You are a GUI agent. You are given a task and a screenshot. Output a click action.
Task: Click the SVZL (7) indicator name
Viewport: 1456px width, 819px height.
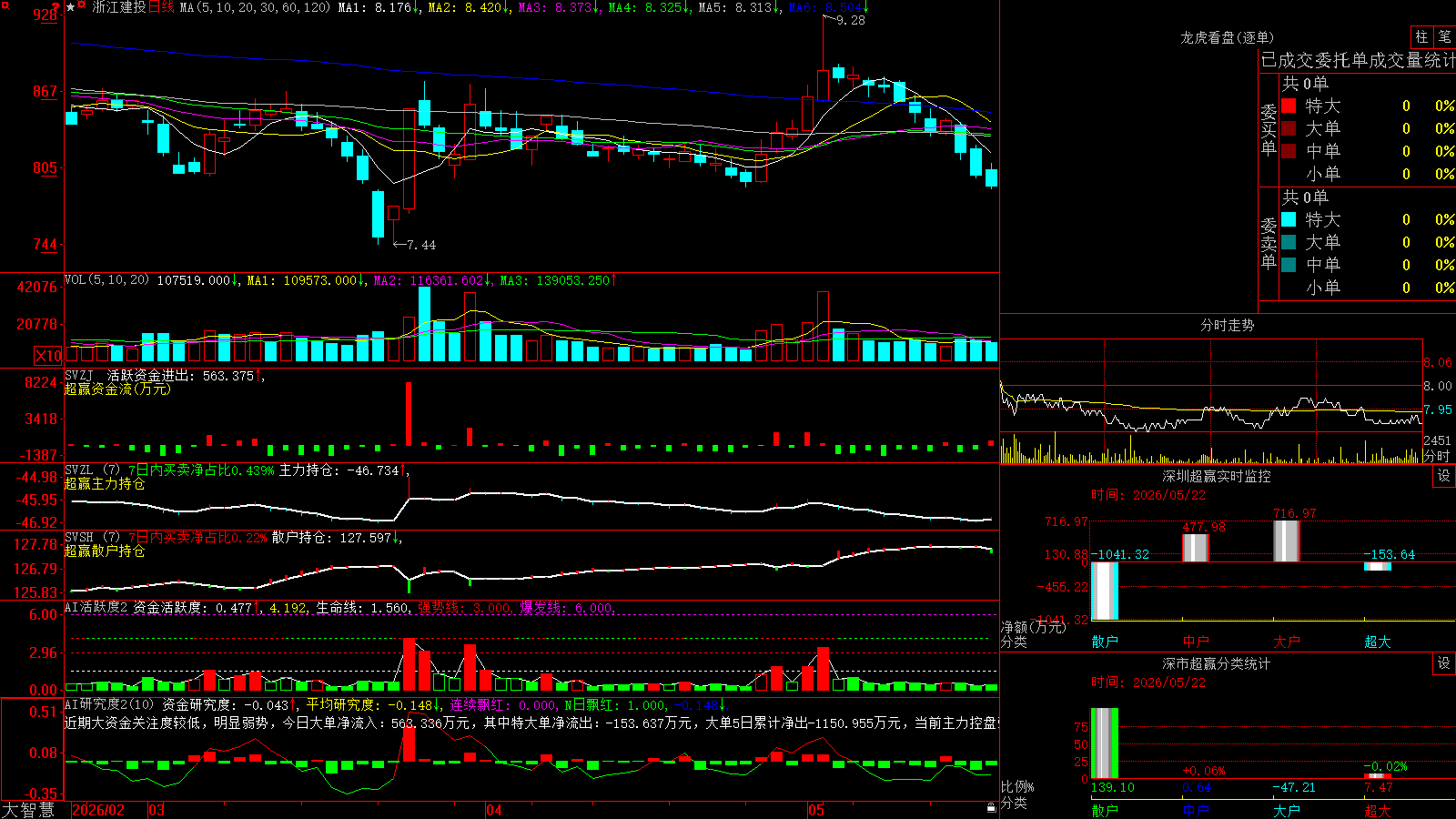click(x=92, y=470)
